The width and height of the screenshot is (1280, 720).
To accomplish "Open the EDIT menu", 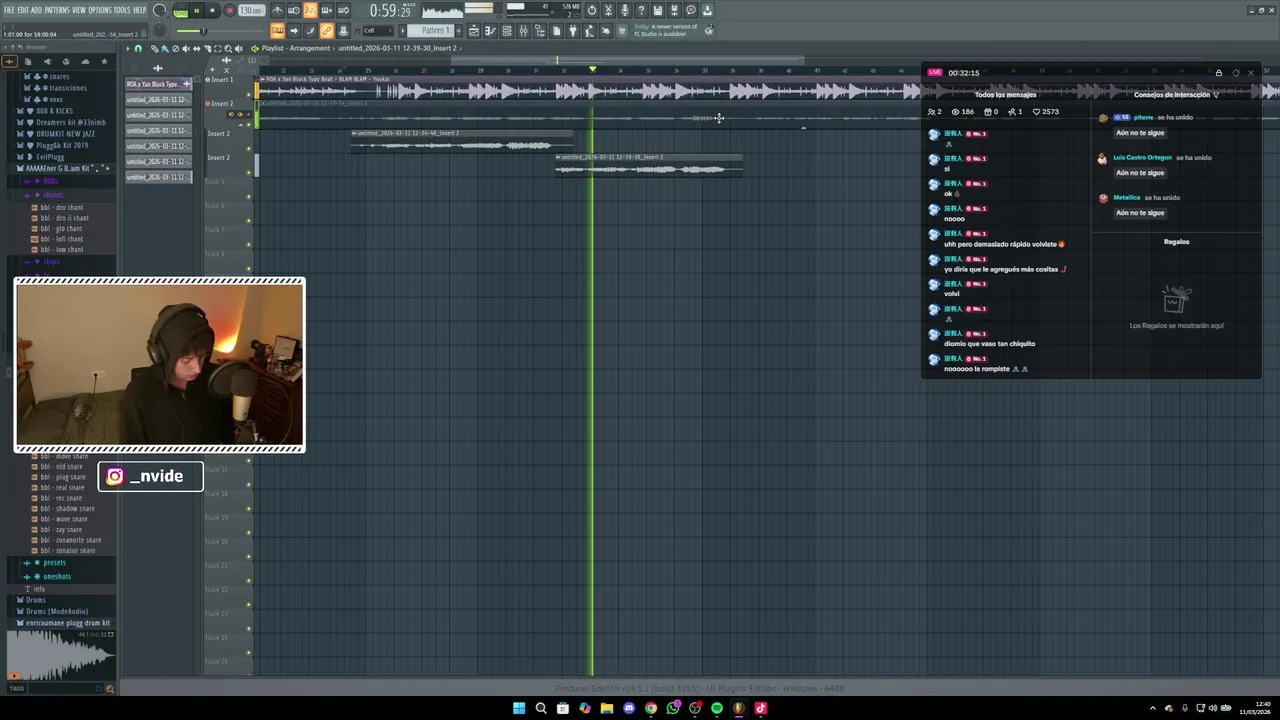I will tap(22, 10).
